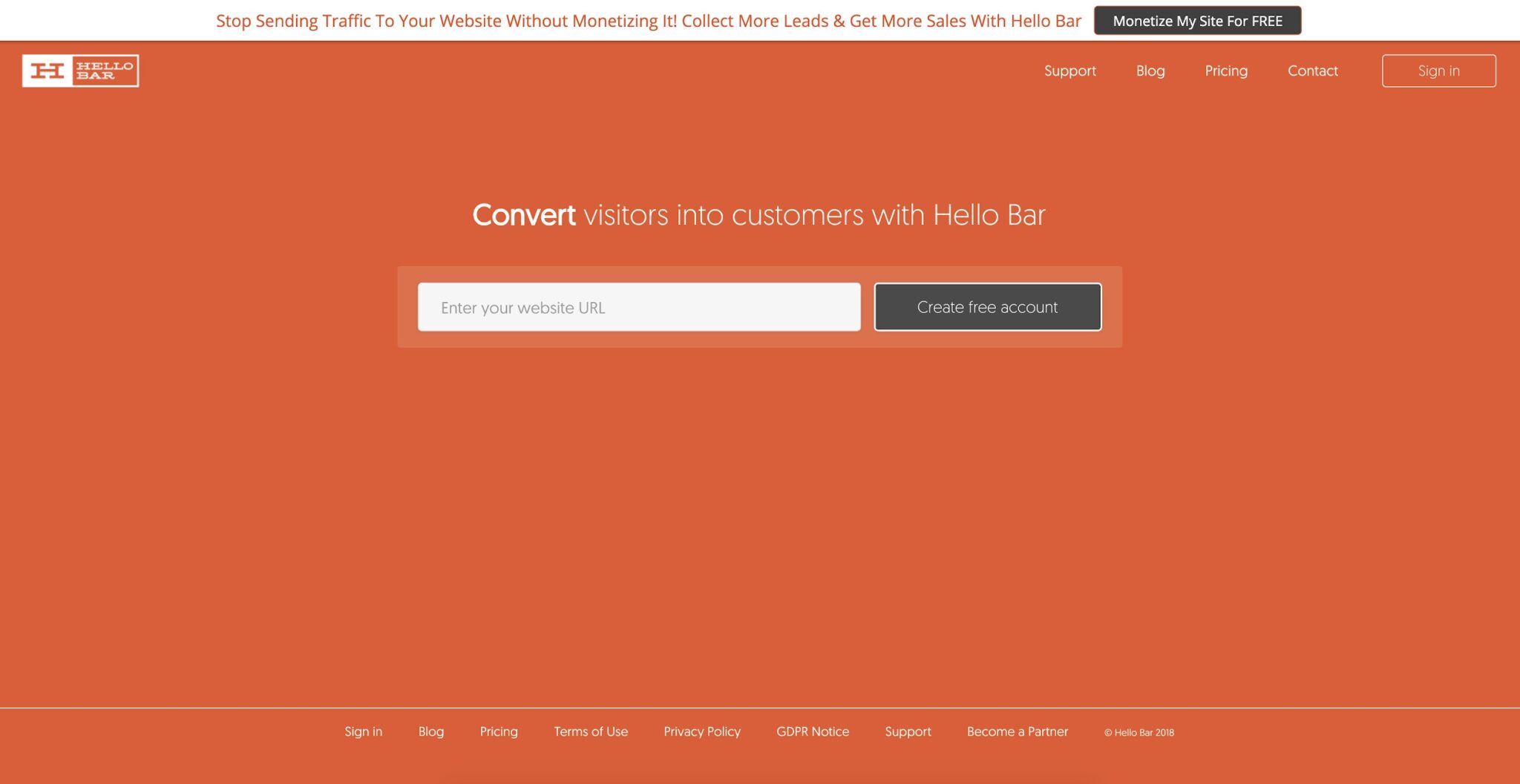The image size is (1520, 784).
Task: Click the © Hello Bar 2018 text
Action: pyautogui.click(x=1139, y=732)
